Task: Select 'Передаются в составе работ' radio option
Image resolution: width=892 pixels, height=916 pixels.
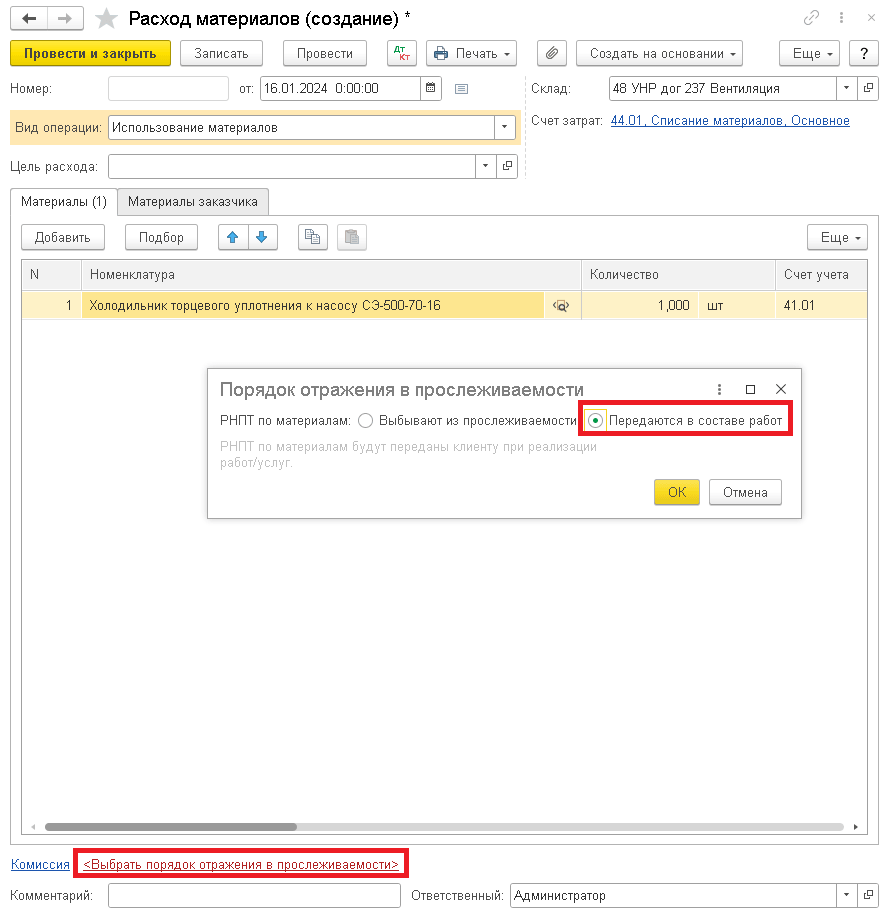Action: click(x=596, y=420)
